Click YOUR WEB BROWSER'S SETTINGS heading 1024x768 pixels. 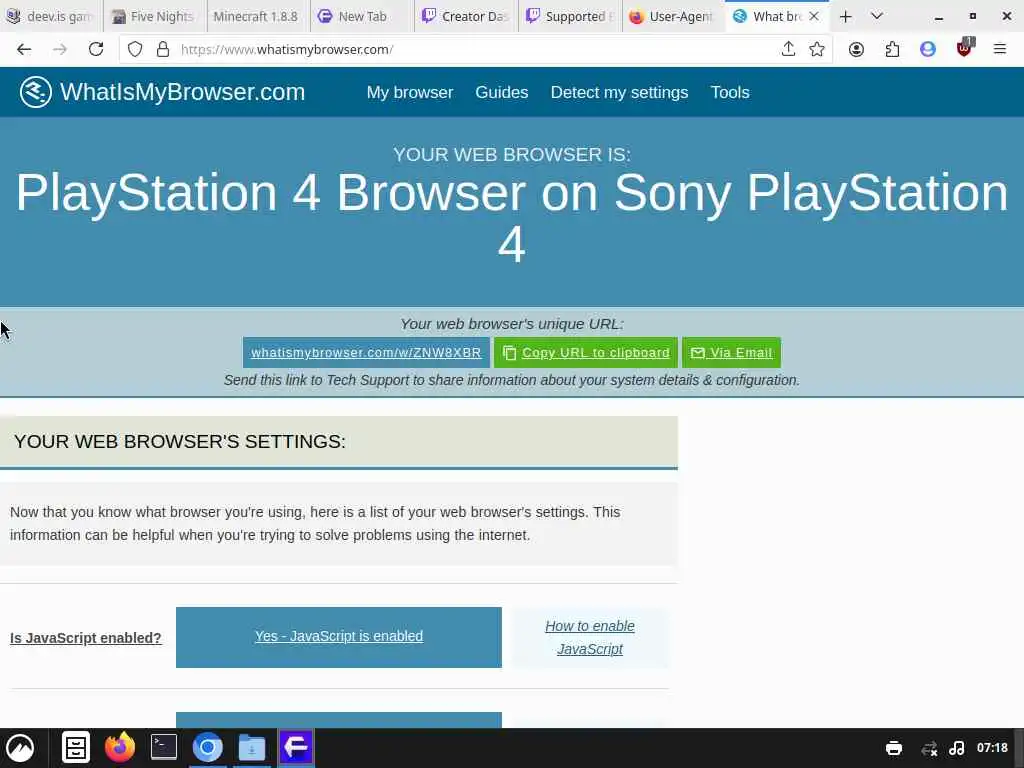click(180, 441)
